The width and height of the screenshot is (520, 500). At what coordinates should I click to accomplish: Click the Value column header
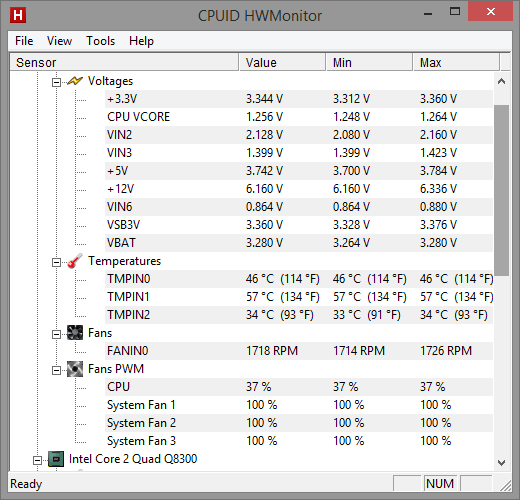tap(282, 62)
